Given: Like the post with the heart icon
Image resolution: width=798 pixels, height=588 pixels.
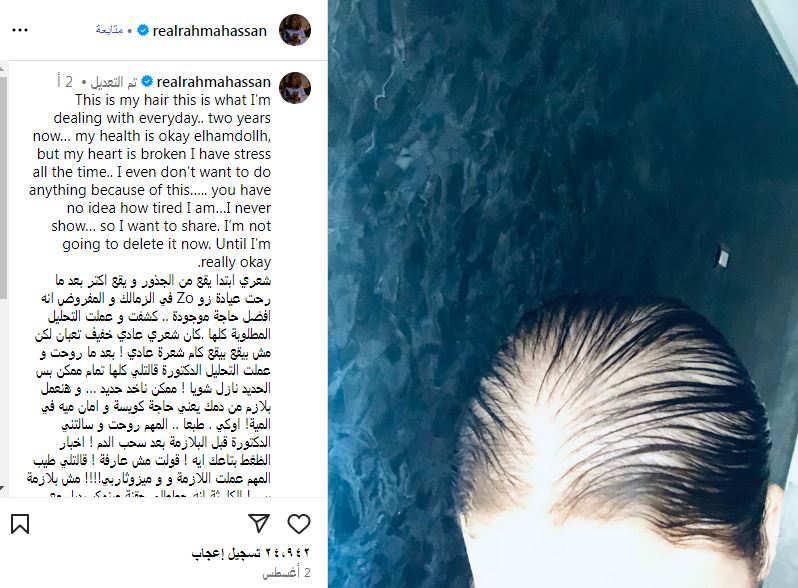Looking at the screenshot, I should (299, 524).
